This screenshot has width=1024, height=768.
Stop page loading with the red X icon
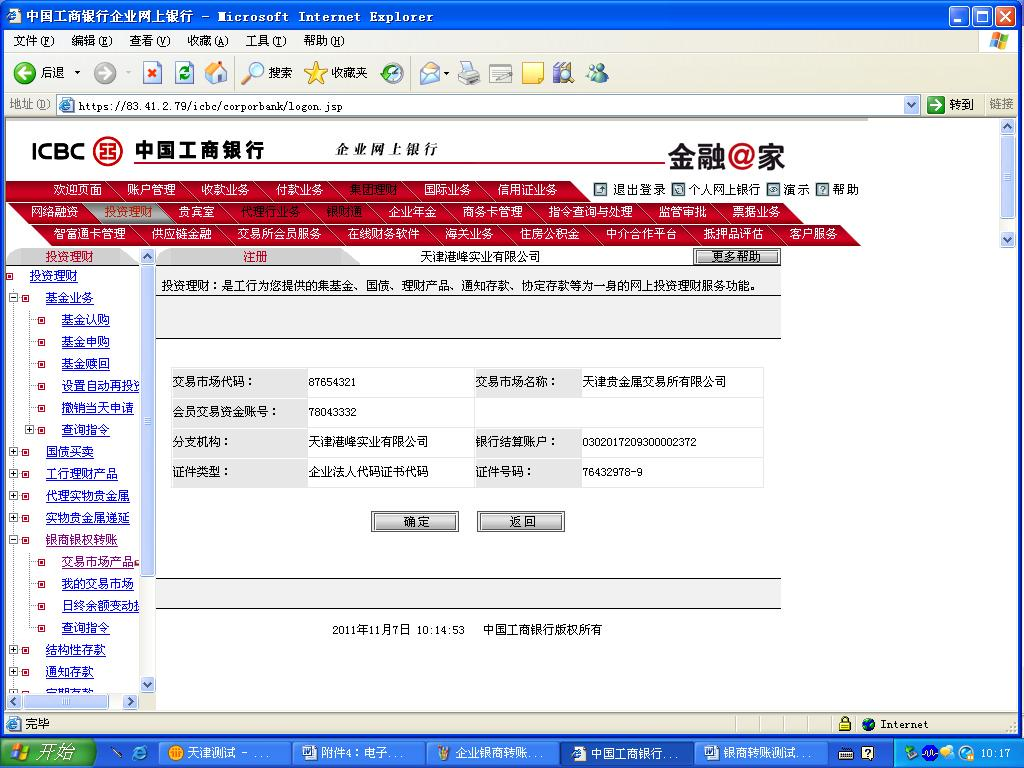(x=152, y=72)
